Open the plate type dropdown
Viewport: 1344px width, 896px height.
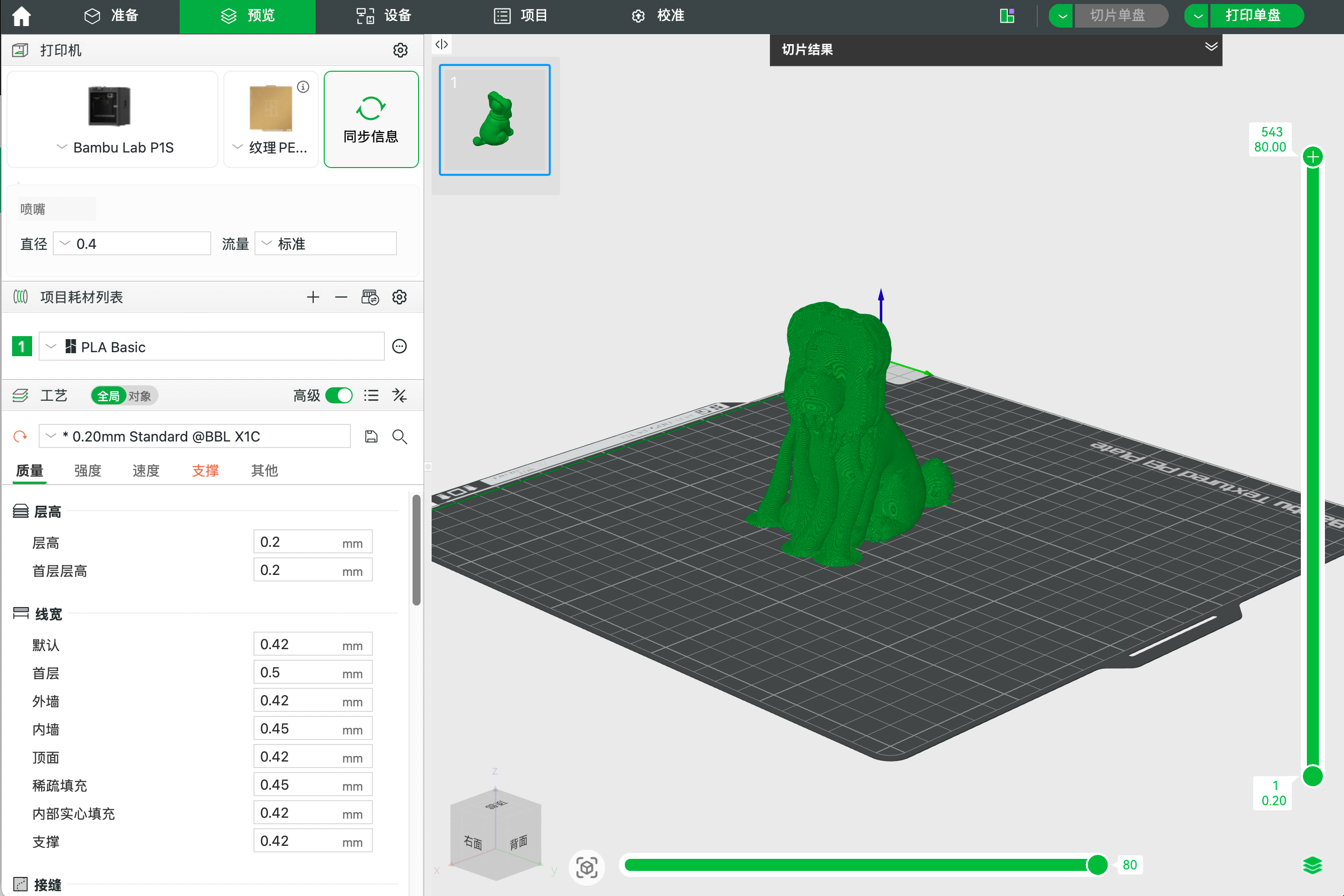point(238,147)
